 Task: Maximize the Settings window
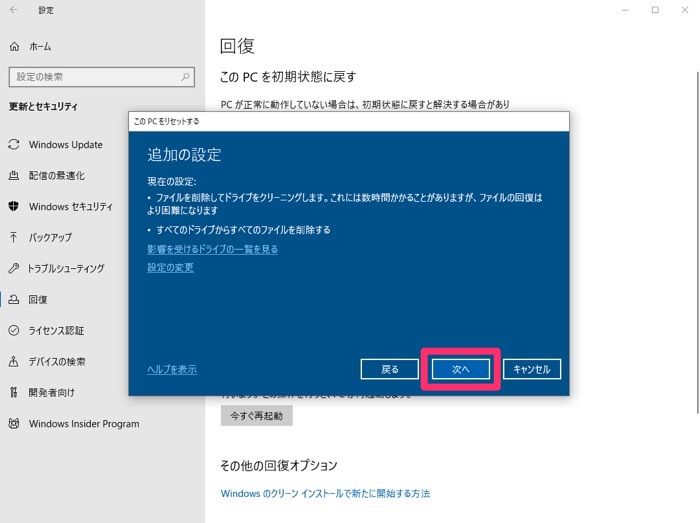pos(655,10)
